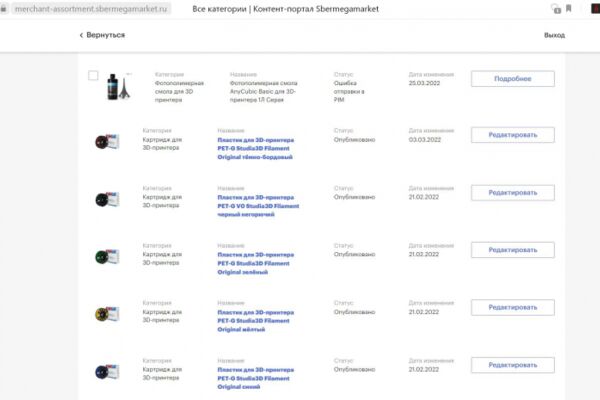Click the bookmark icon in the browser bar

[569, 8]
